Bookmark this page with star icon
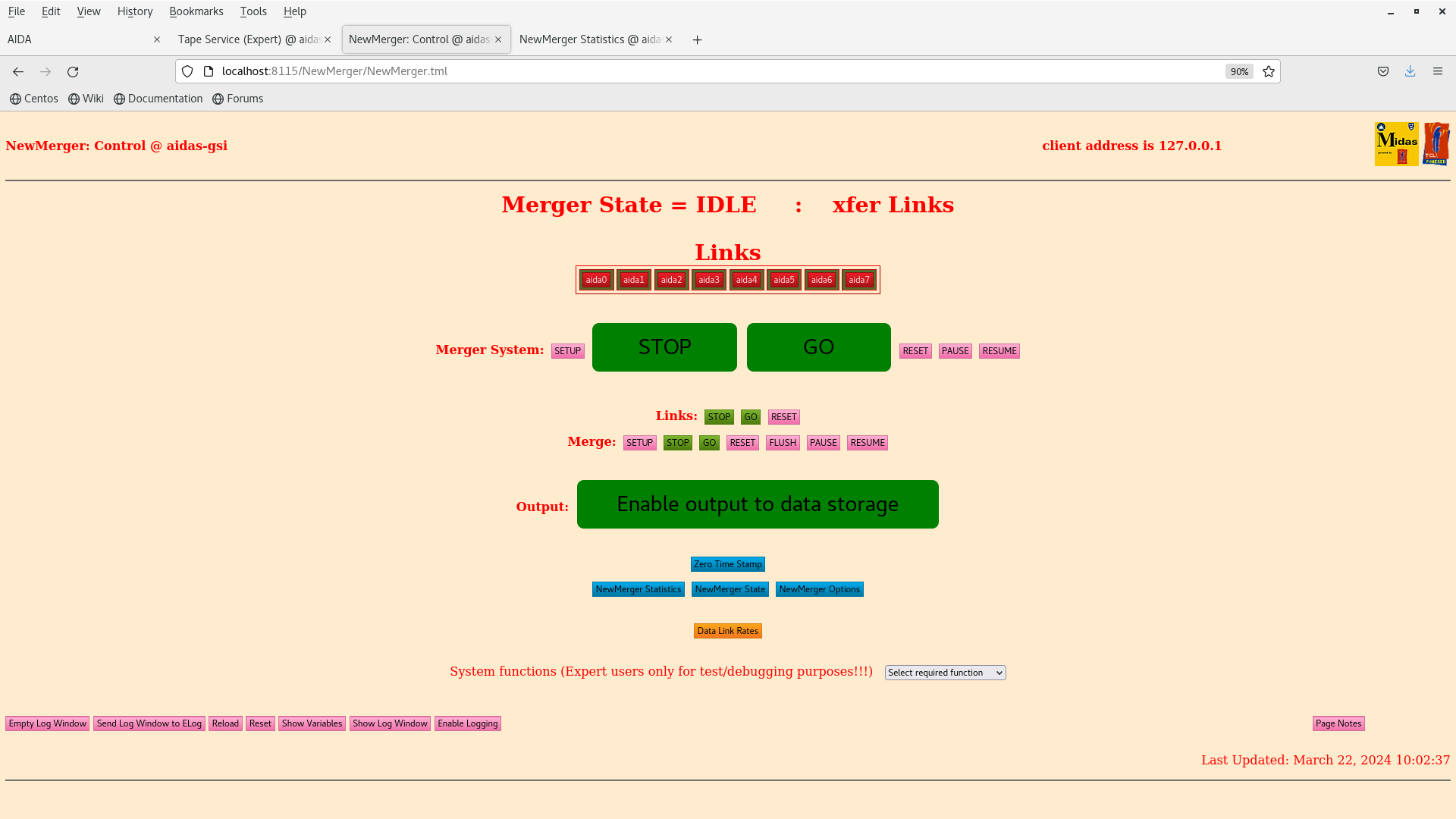Image resolution: width=1456 pixels, height=819 pixels. click(1269, 71)
